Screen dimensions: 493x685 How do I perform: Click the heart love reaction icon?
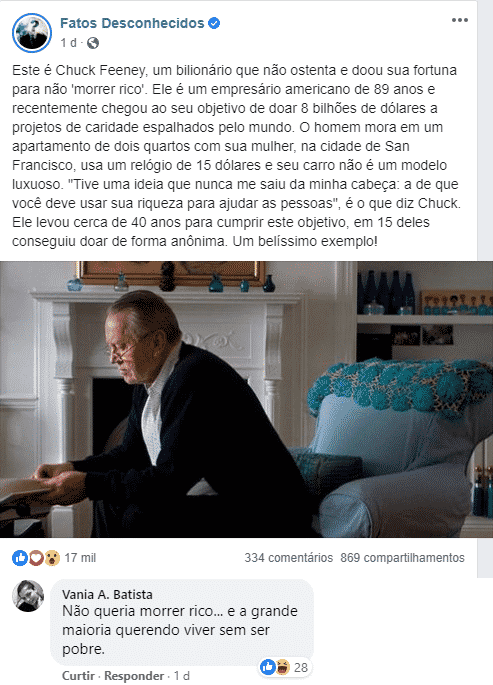(x=36, y=558)
